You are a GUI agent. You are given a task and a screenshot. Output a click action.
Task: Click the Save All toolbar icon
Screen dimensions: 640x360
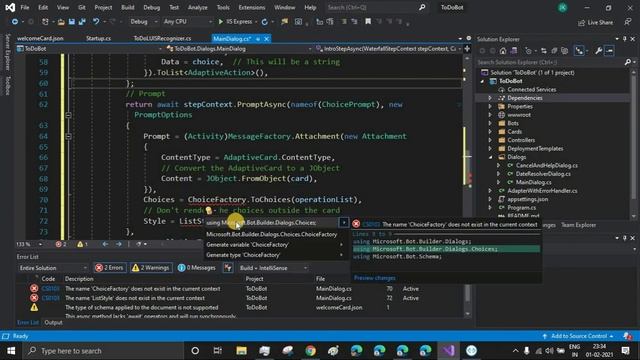82,22
